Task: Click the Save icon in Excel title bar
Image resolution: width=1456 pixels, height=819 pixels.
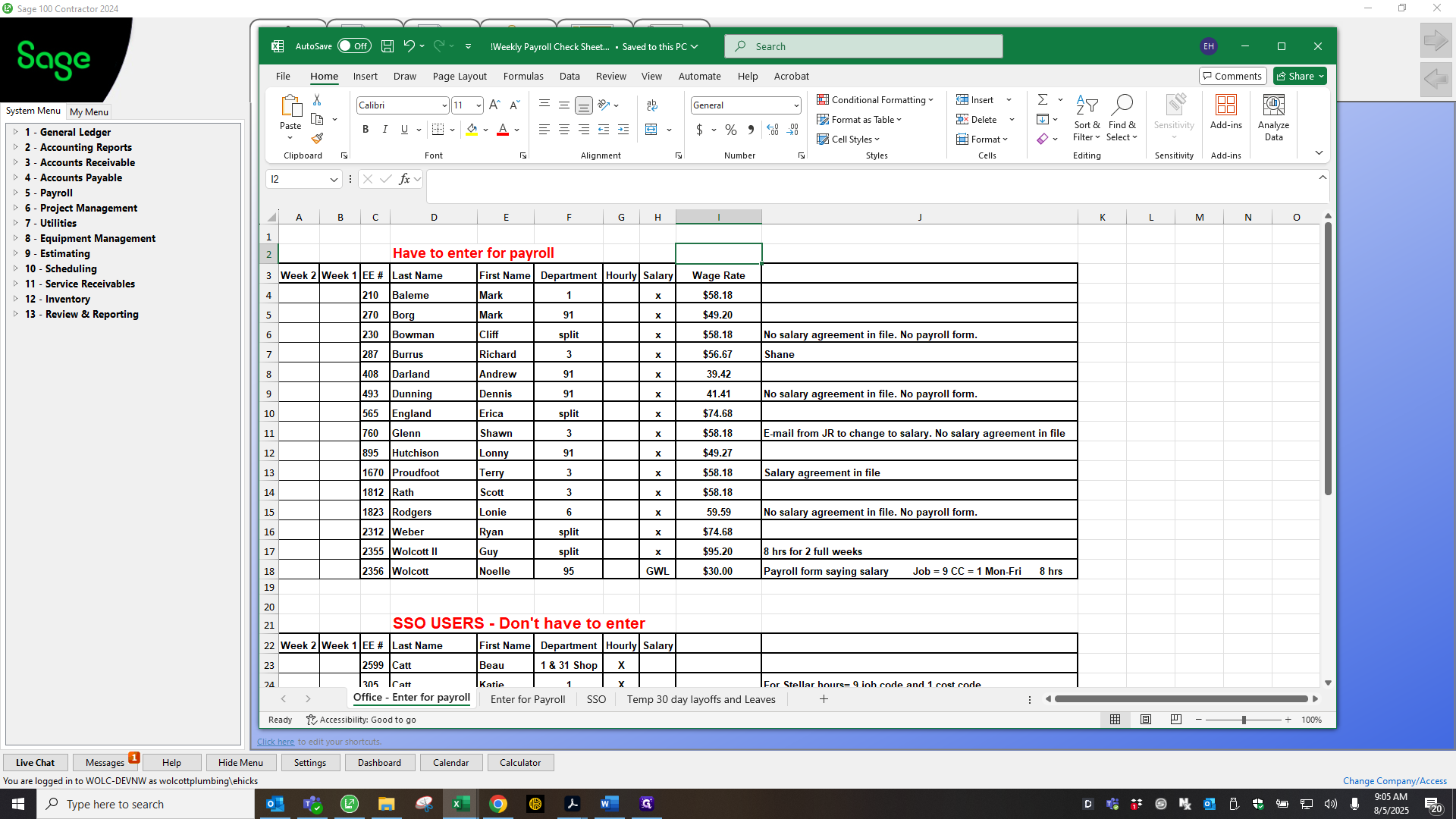Action: pyautogui.click(x=388, y=46)
